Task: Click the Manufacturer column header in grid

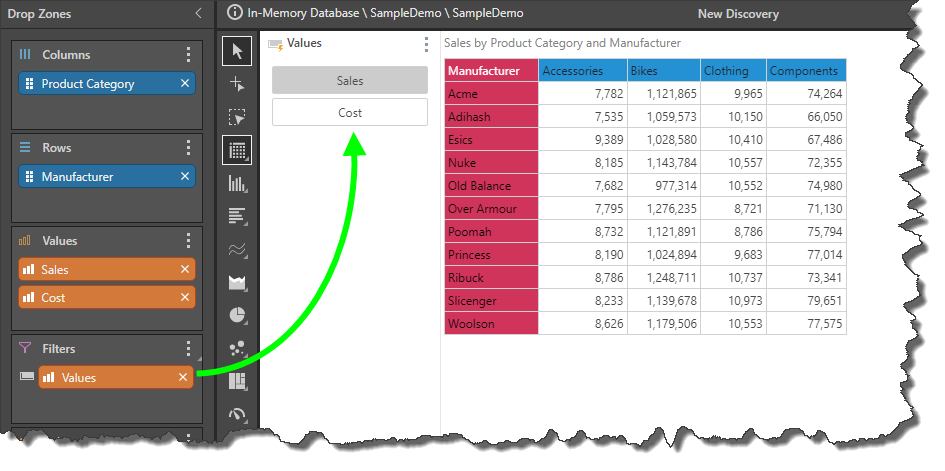Action: tap(491, 71)
